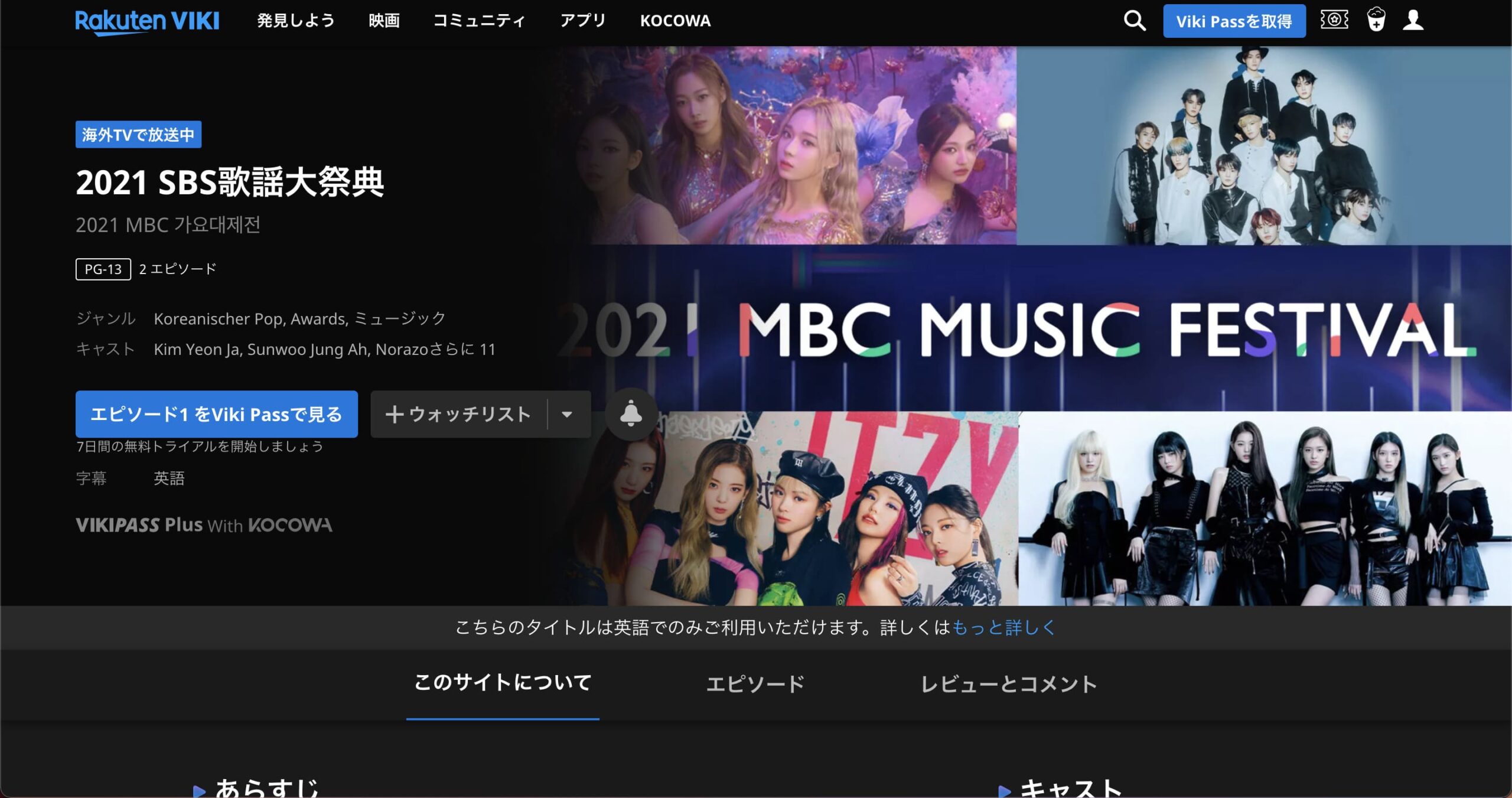Click エピソード1 をViki Passで見る button
This screenshot has height=798, width=1512.
[217, 414]
